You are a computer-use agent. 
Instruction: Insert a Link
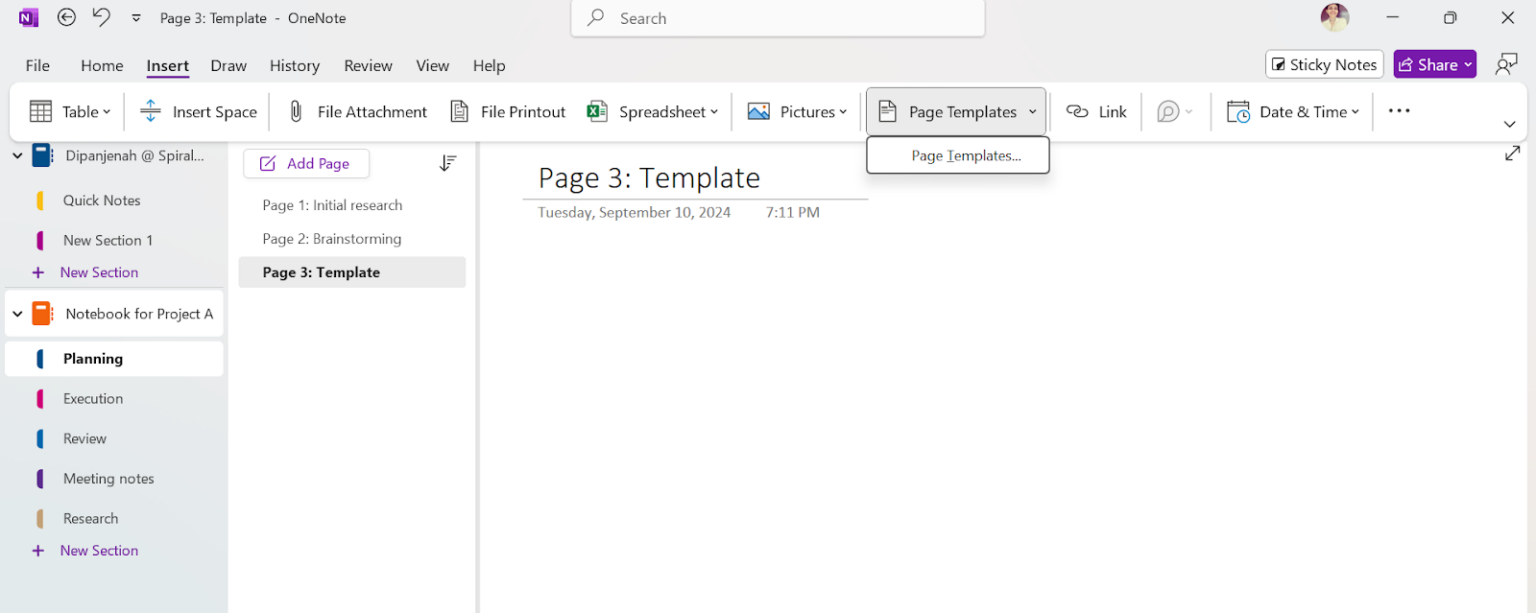(x=1097, y=111)
